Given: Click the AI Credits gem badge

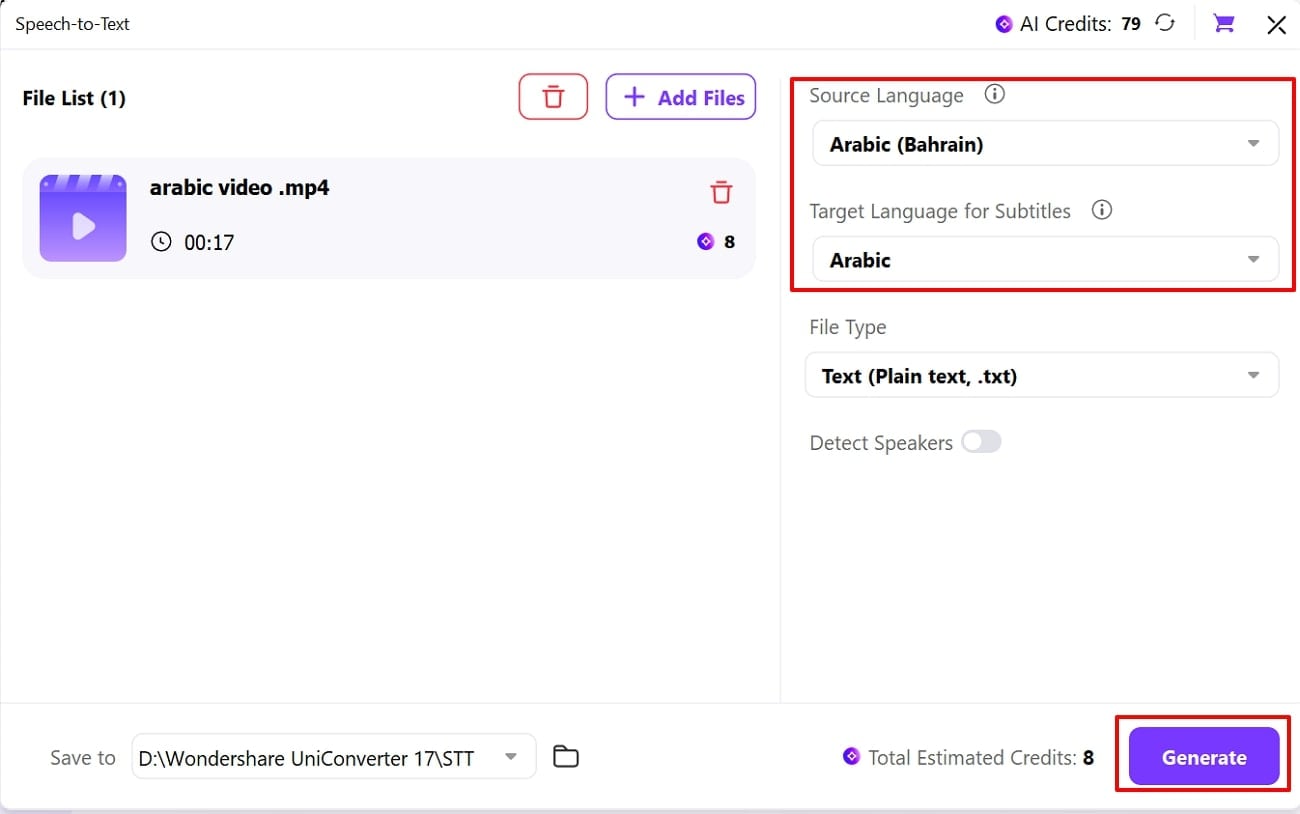Looking at the screenshot, I should (x=1003, y=23).
